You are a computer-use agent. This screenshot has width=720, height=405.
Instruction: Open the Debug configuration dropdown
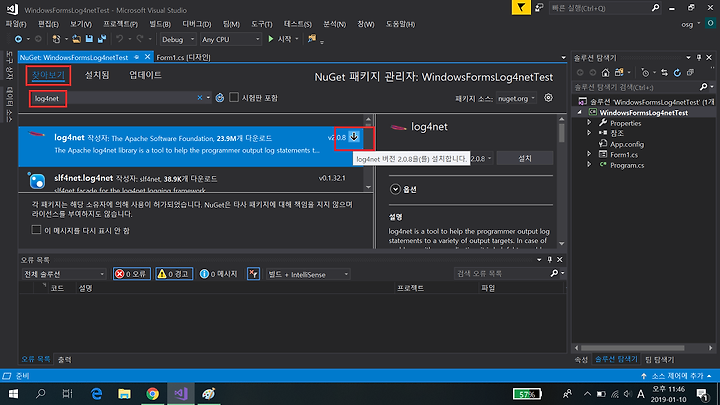pos(178,39)
